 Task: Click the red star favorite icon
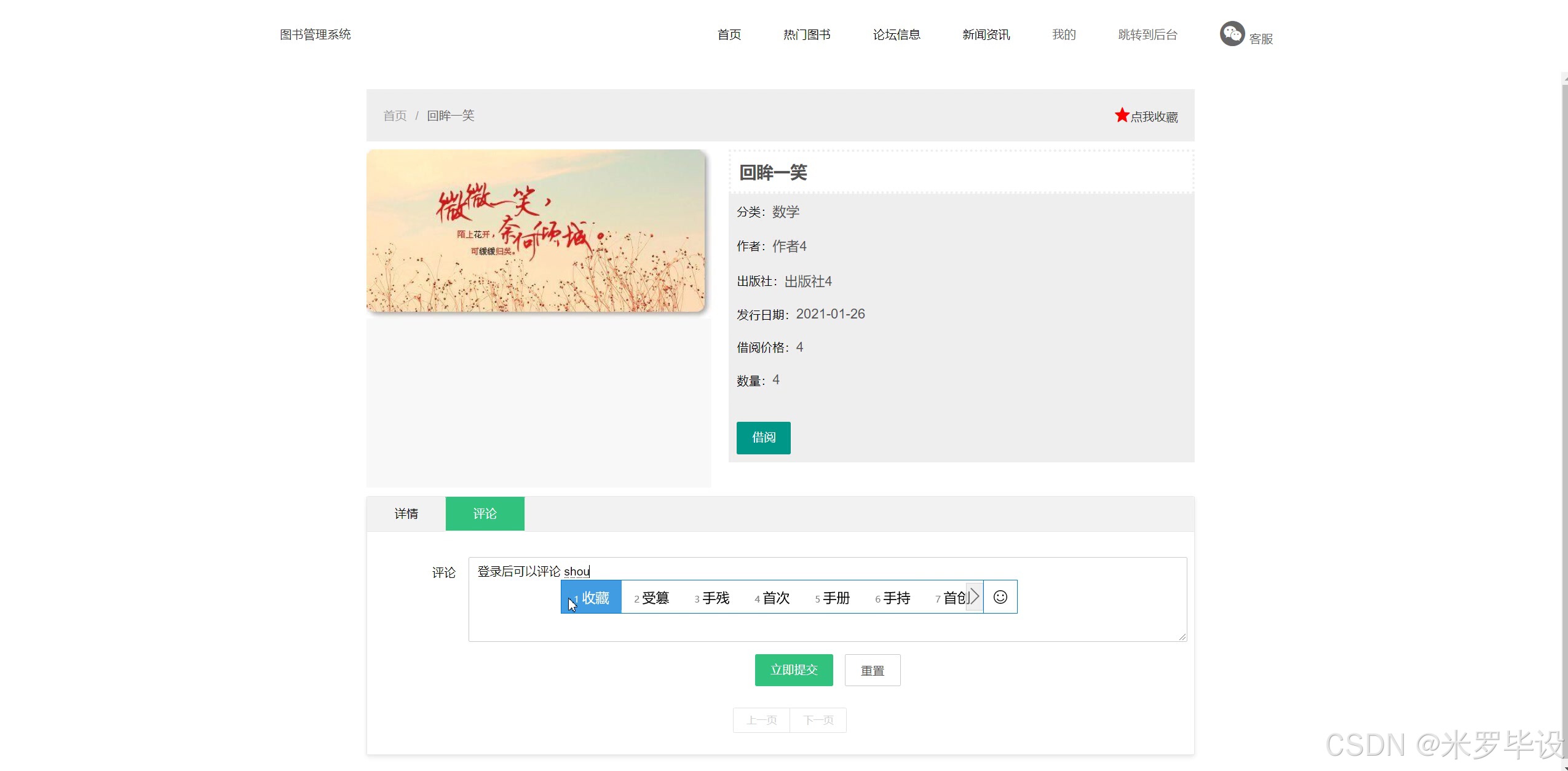(x=1122, y=116)
